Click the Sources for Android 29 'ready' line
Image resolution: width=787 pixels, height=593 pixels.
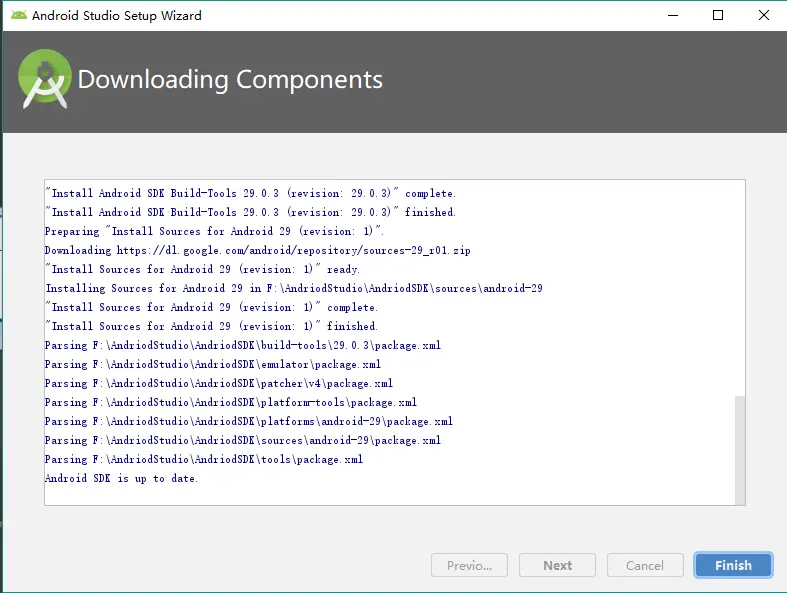[x=202, y=270]
